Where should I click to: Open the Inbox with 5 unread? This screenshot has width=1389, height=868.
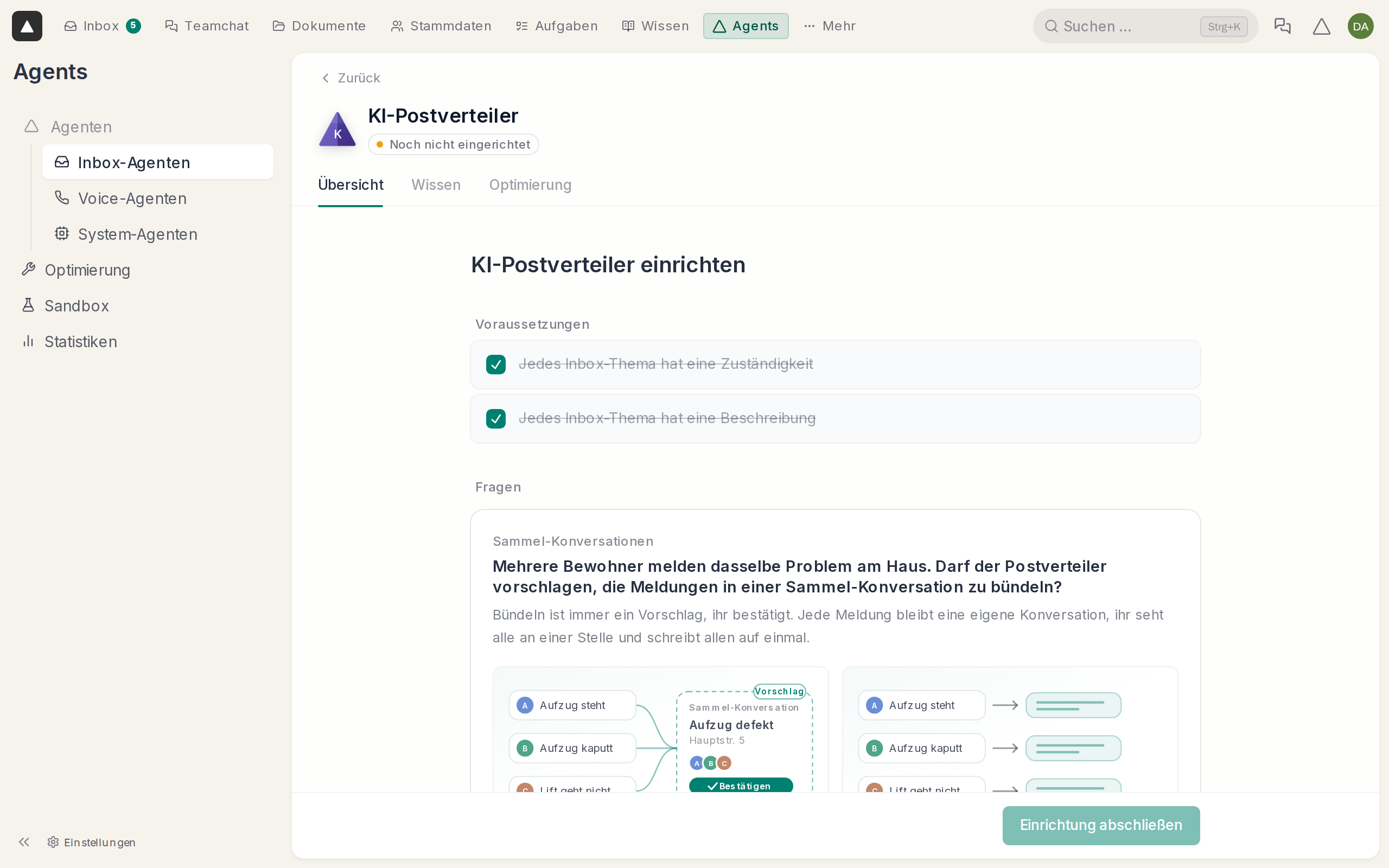coord(102,26)
